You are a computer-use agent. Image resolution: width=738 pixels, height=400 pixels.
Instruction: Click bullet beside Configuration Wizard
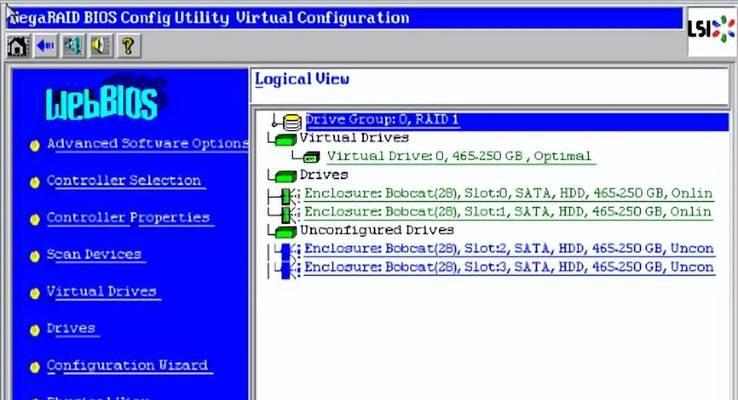pos(35,367)
